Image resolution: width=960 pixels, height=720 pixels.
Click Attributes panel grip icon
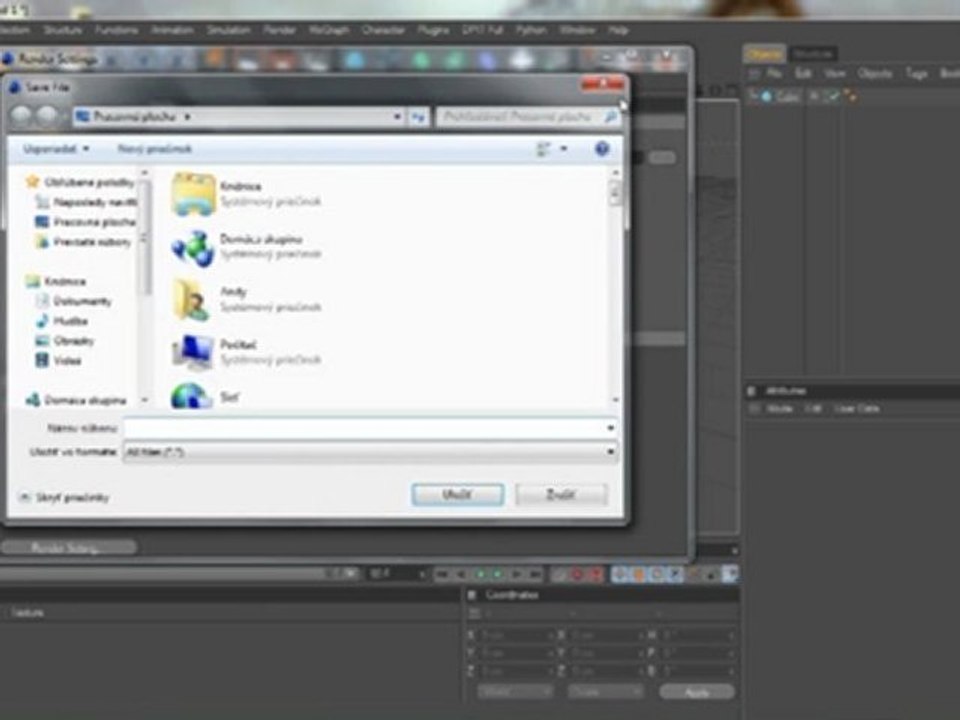point(751,391)
